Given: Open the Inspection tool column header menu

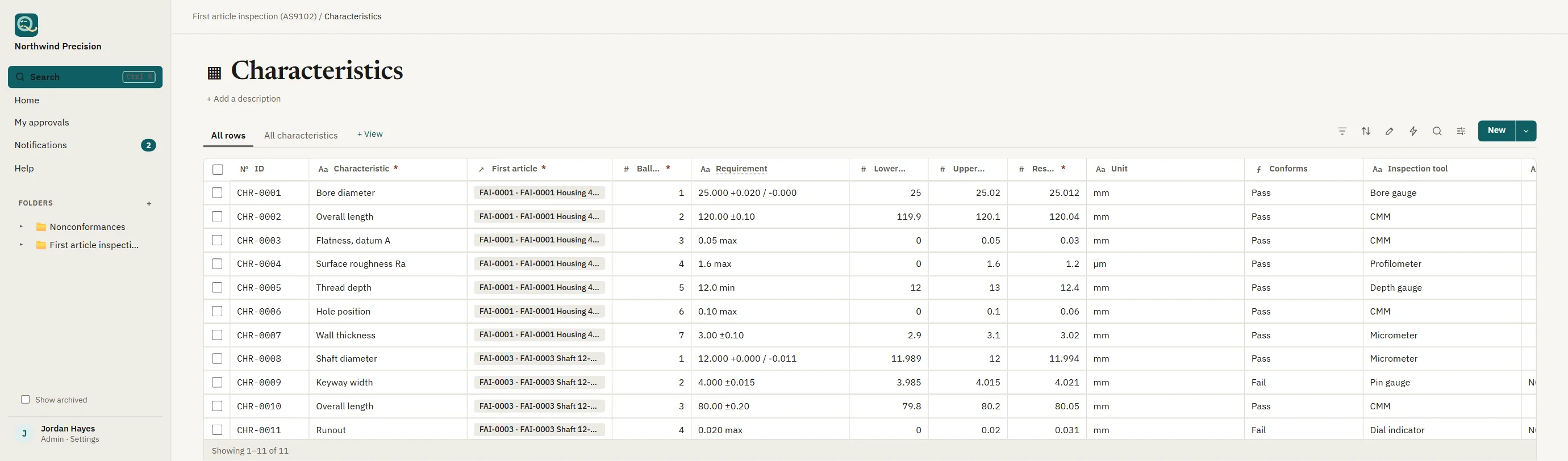Looking at the screenshot, I should pos(1442,169).
